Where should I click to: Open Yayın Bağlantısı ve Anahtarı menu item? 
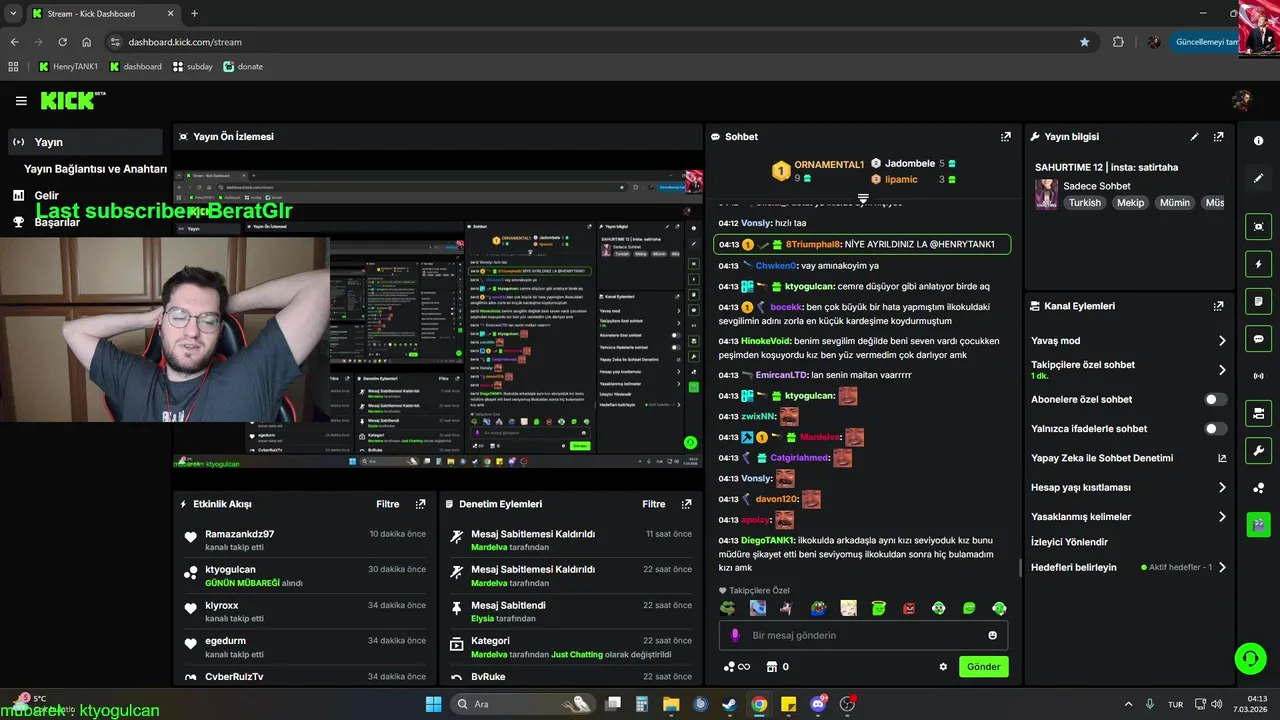[x=95, y=169]
